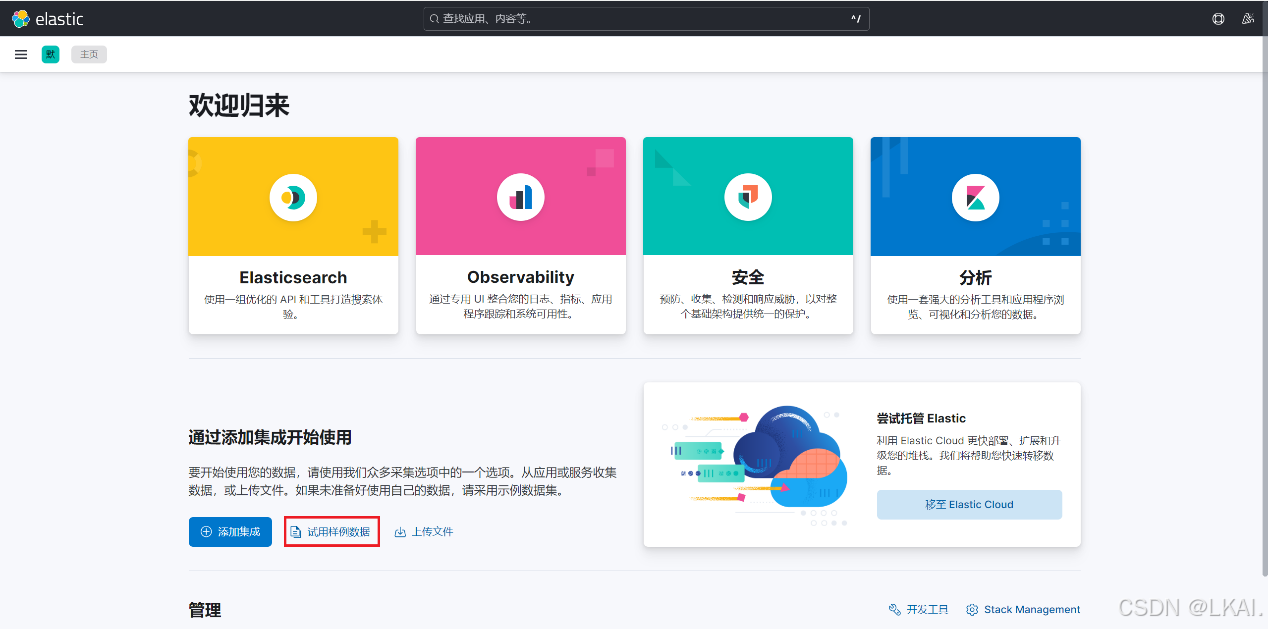Click 试用样例数据 link
Image resolution: width=1268 pixels, height=629 pixels.
click(x=331, y=532)
